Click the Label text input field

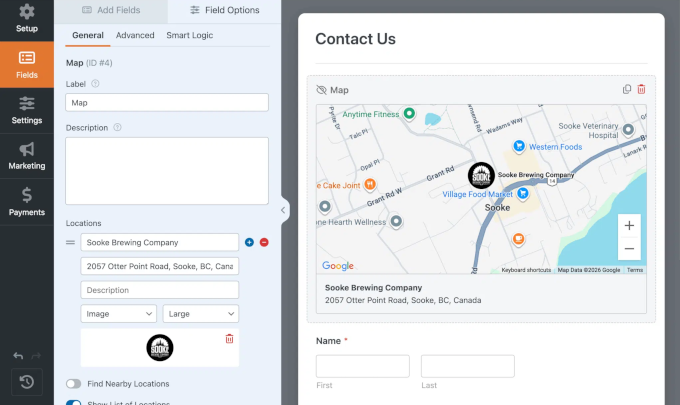[x=167, y=102]
